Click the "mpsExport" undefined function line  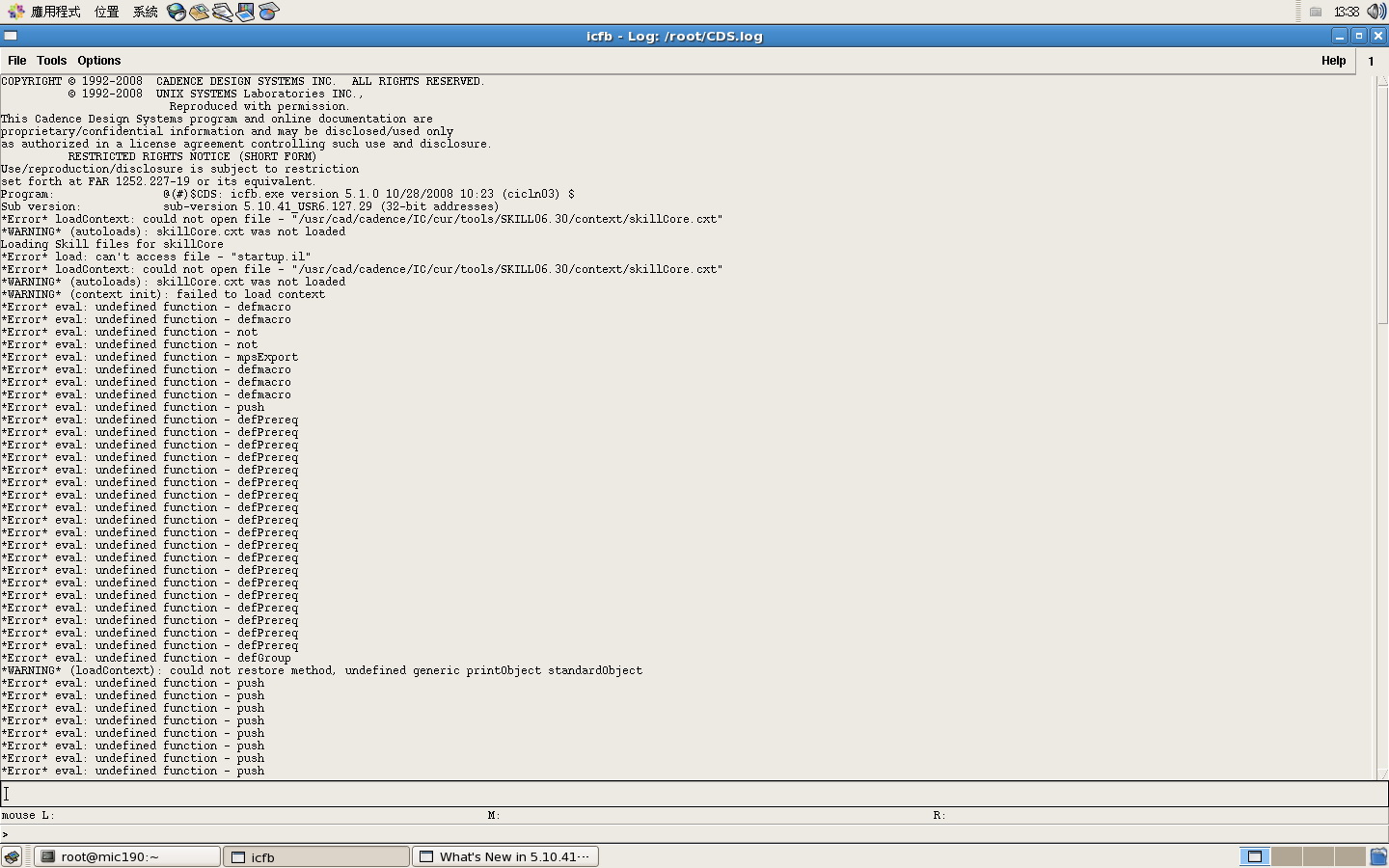pos(150,357)
